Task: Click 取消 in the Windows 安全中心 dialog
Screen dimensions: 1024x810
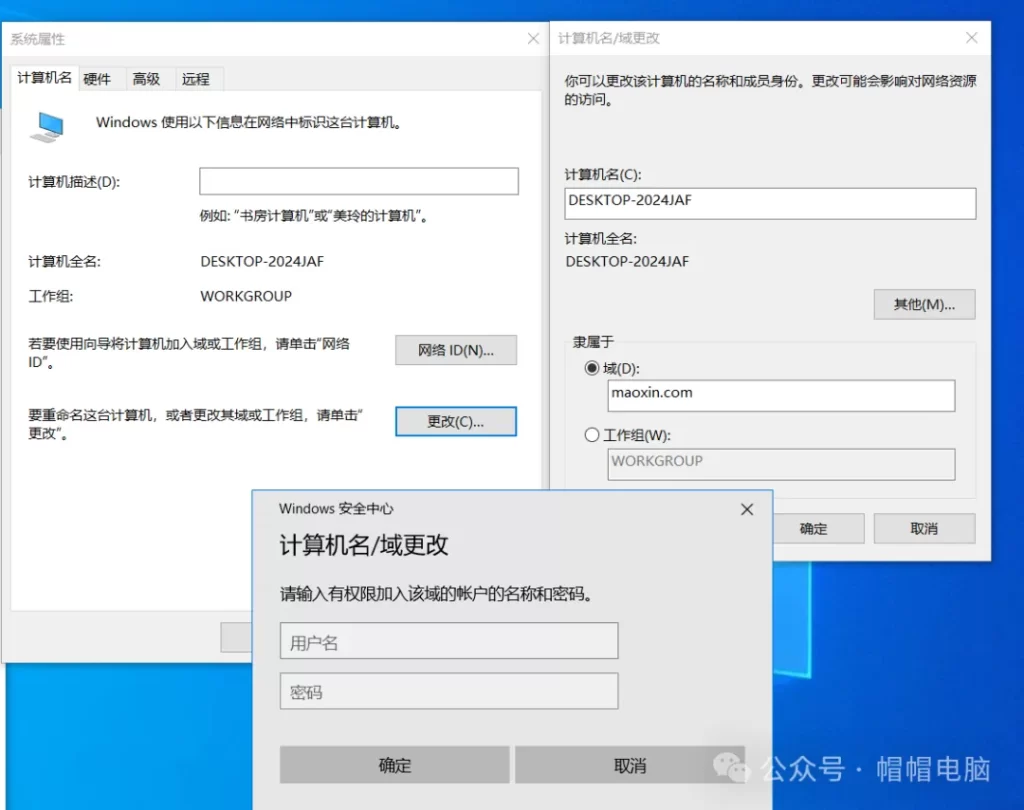Action: click(630, 765)
